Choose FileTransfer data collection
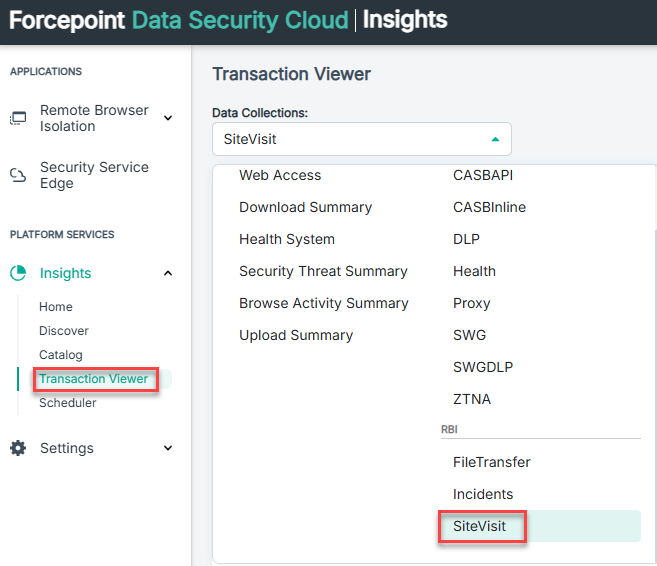The image size is (657, 566). click(x=491, y=462)
